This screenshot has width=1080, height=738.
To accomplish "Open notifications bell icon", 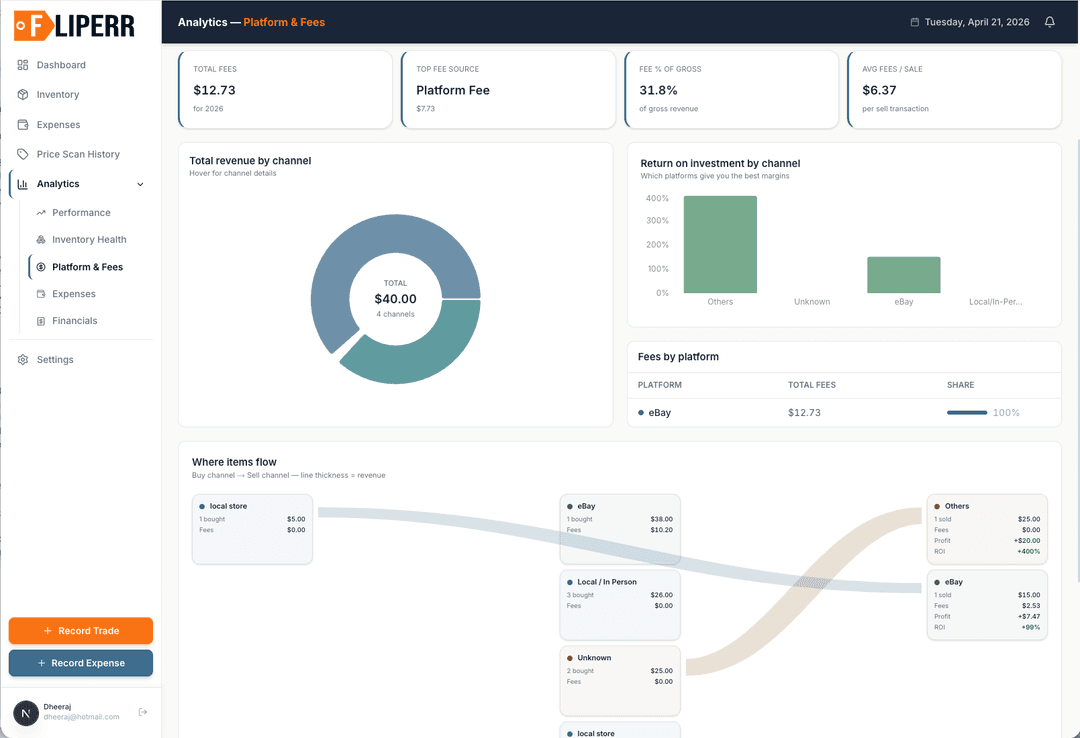I will (1050, 22).
